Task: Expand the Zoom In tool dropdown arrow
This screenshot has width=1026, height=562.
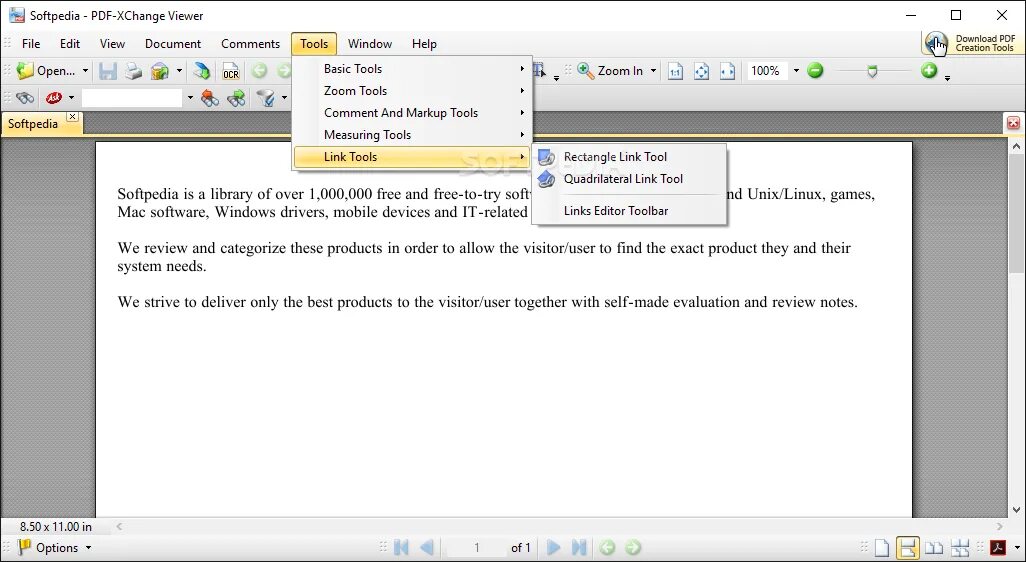Action: (653, 71)
